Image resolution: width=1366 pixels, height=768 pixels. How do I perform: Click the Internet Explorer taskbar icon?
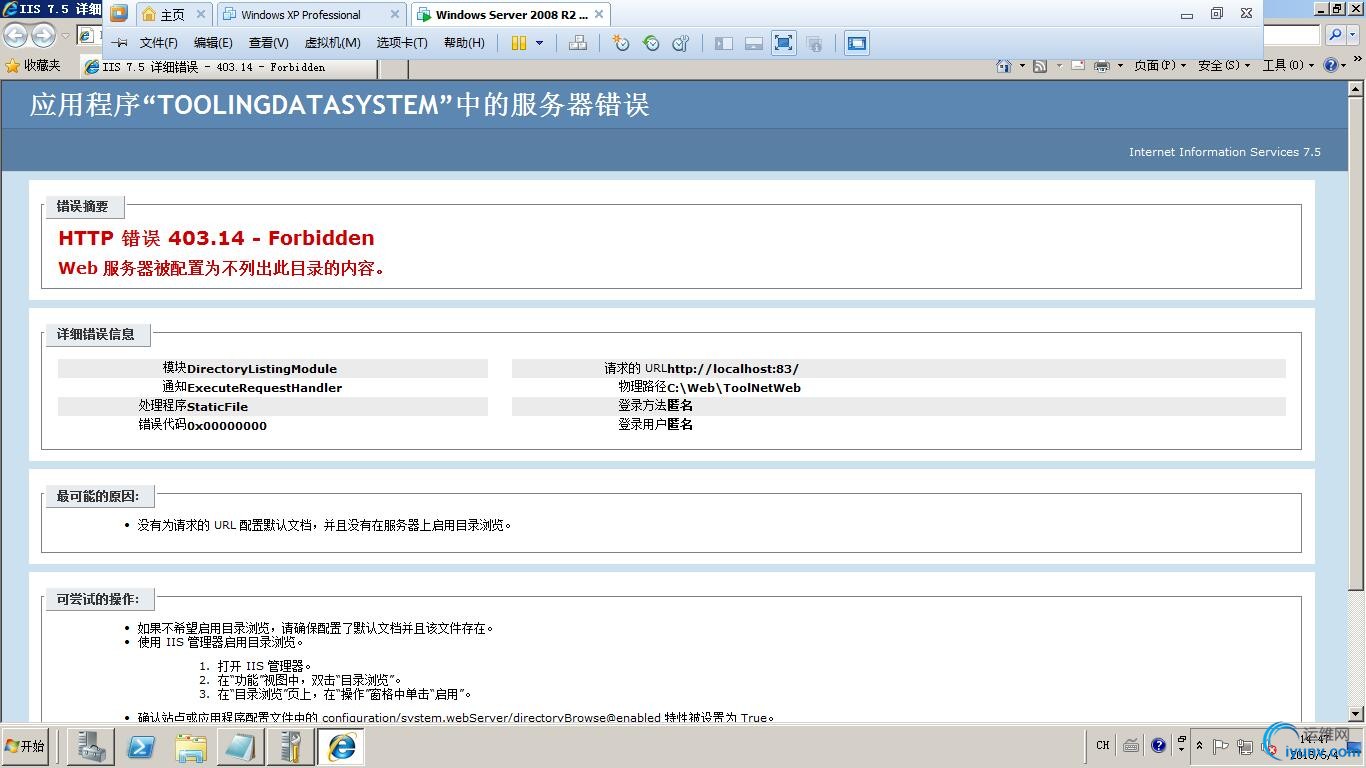[x=341, y=746]
